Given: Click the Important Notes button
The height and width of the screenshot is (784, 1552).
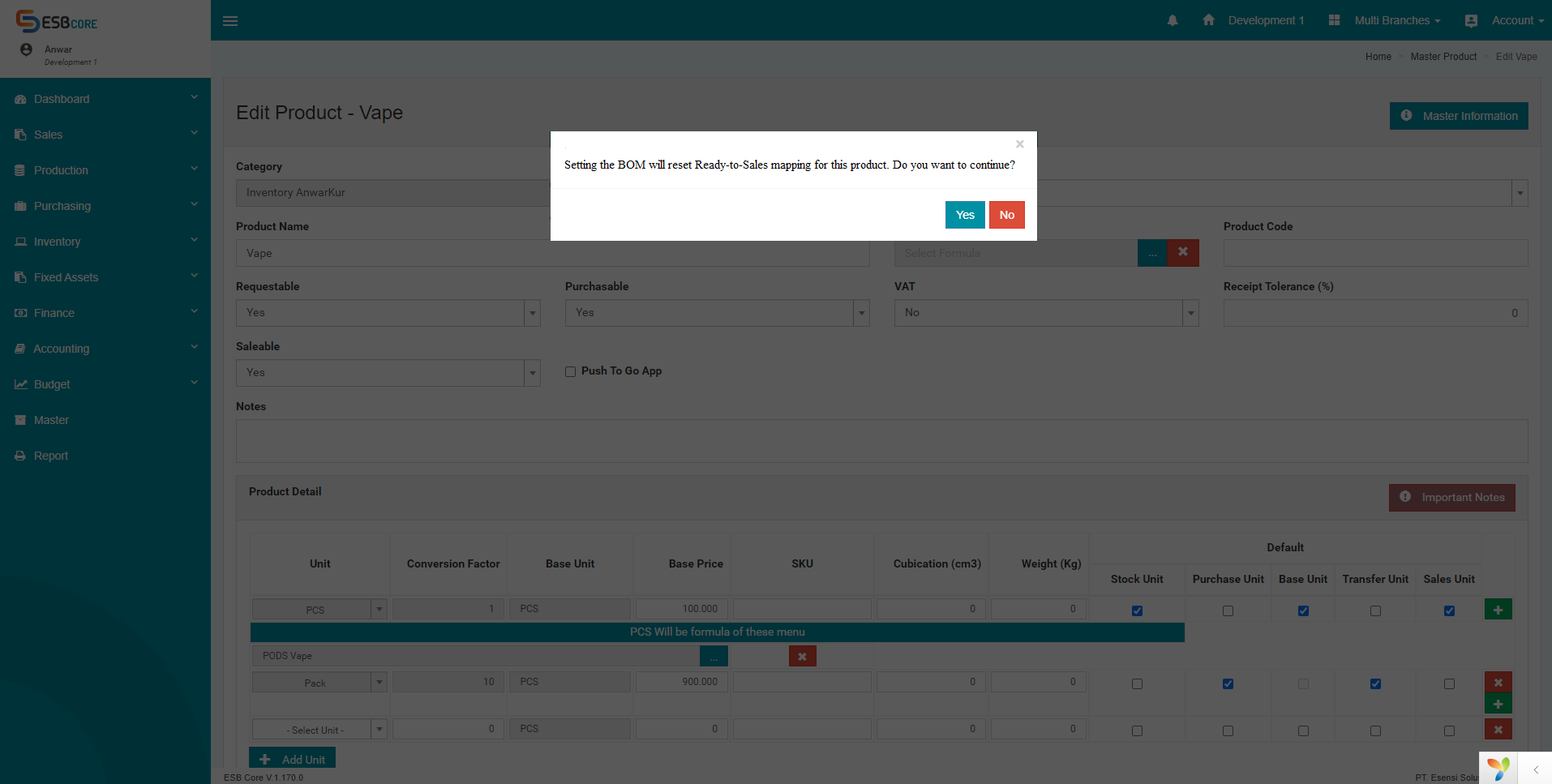Looking at the screenshot, I should click(1452, 498).
